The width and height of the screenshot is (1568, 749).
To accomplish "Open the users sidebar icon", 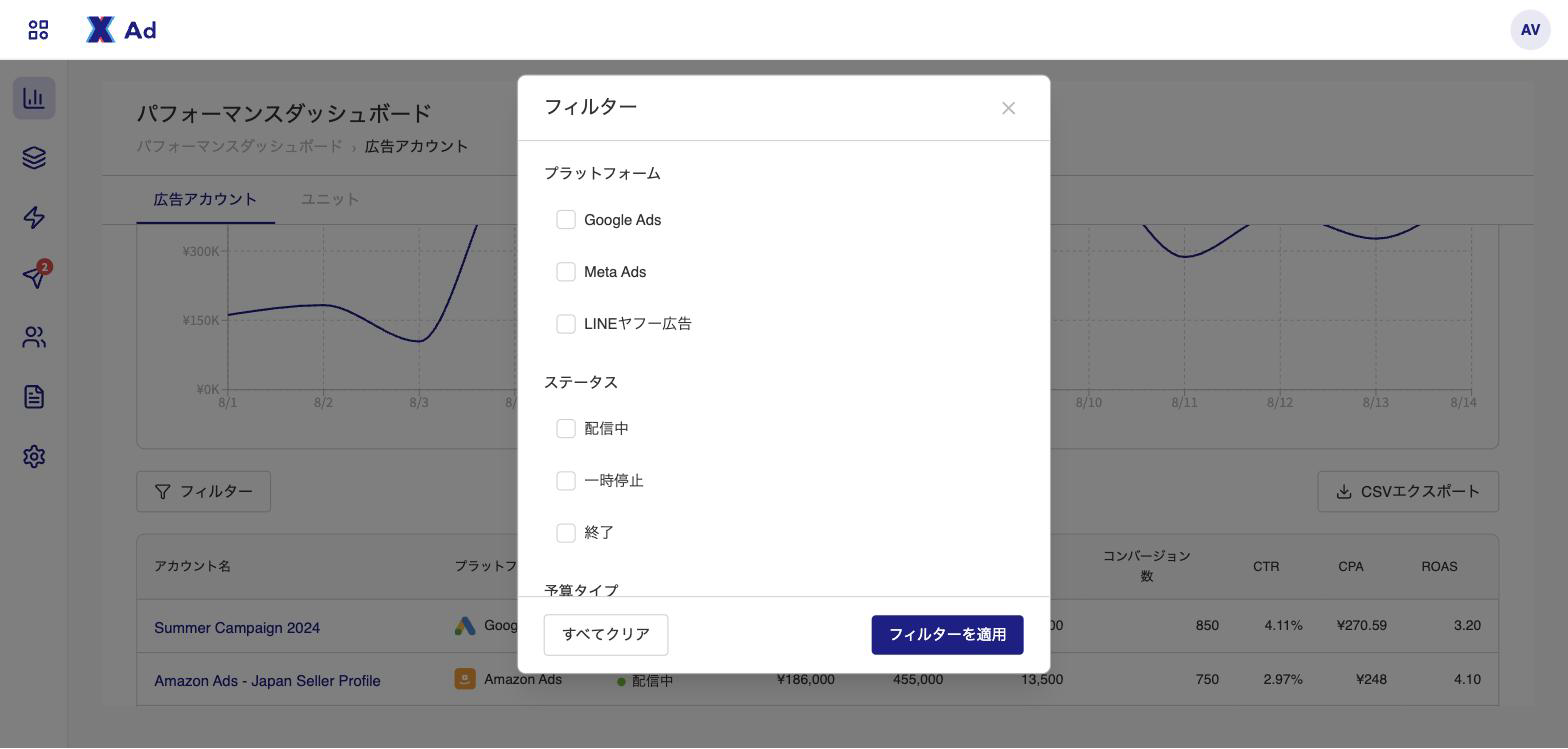I will [34, 337].
